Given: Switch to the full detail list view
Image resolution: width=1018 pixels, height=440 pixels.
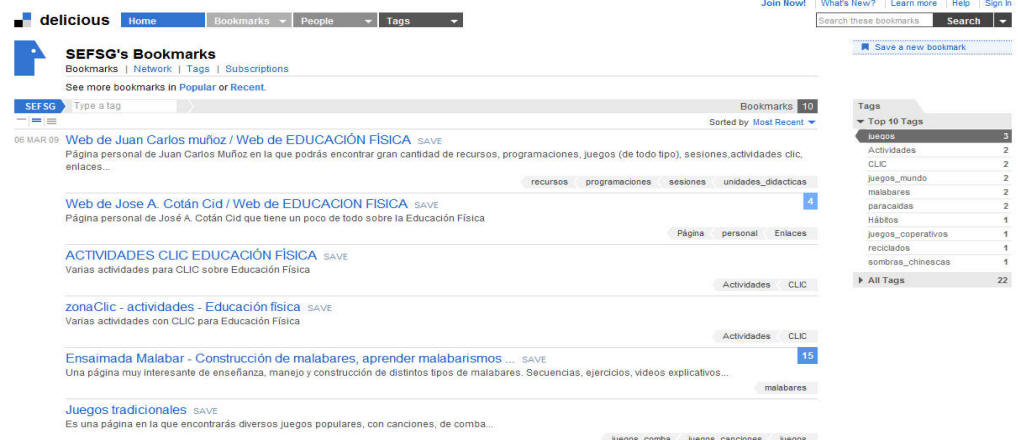Looking at the screenshot, I should [51, 121].
